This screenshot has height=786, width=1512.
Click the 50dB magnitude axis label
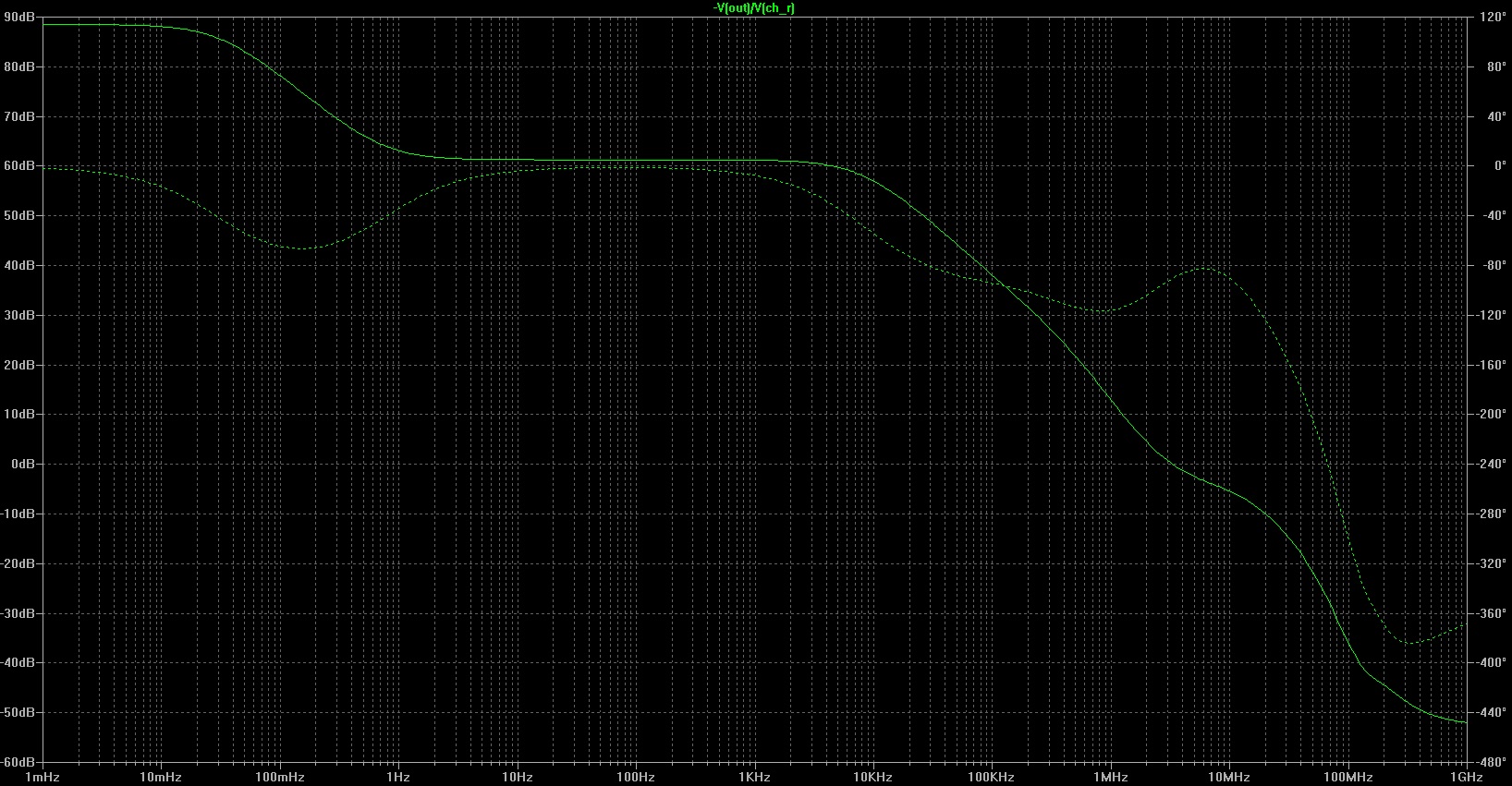19,215
